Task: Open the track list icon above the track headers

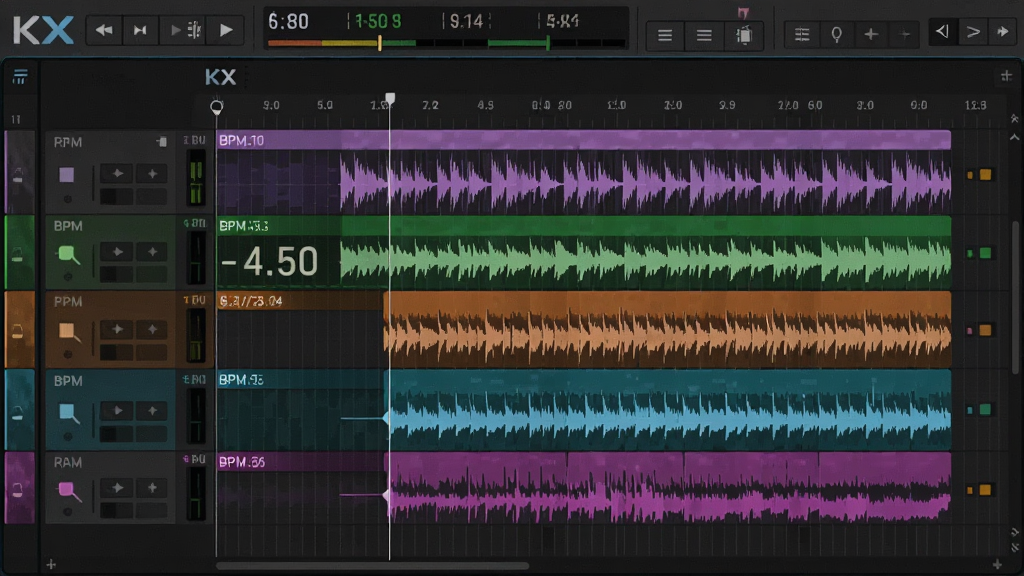Action: pos(20,76)
